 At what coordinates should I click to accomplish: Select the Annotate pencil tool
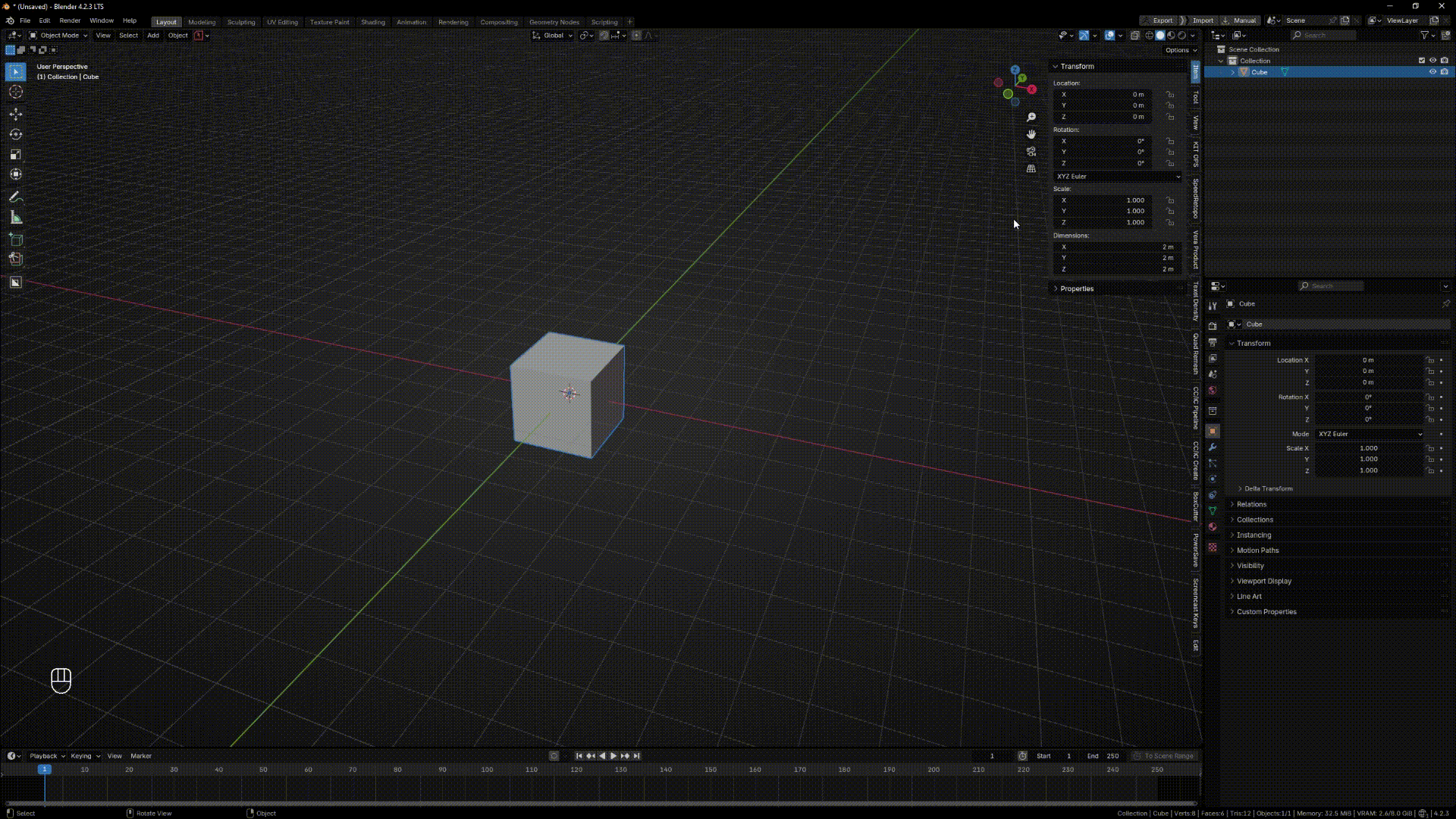tap(15, 197)
